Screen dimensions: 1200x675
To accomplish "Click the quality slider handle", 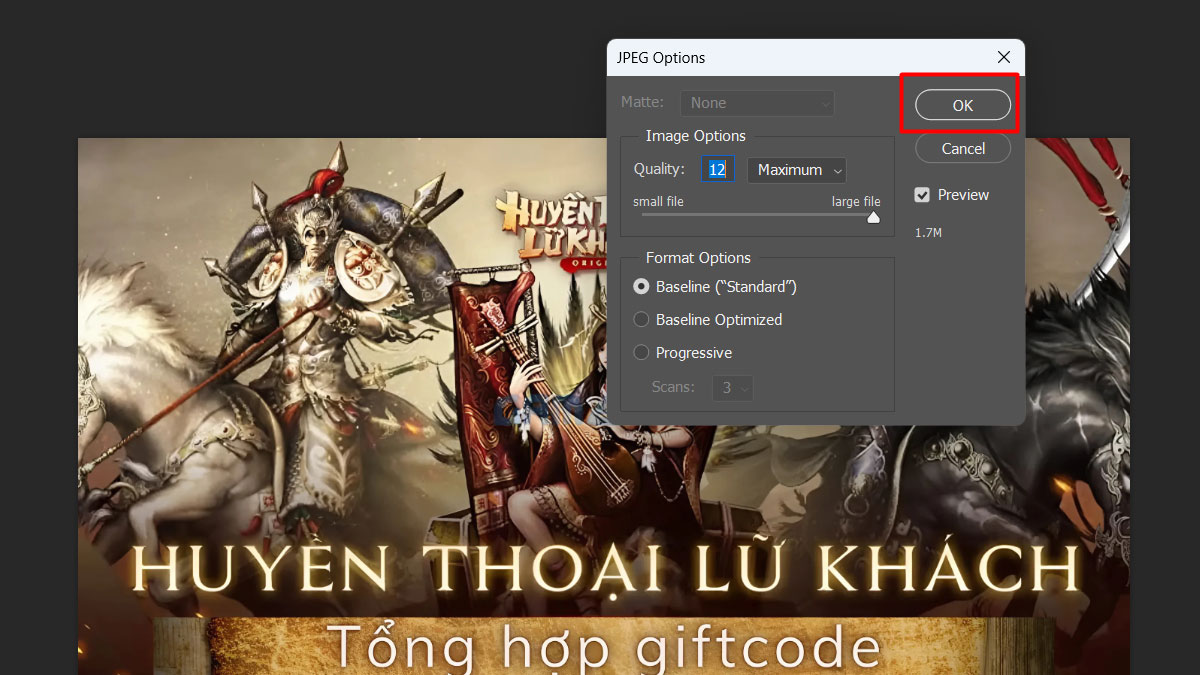I will click(873, 216).
